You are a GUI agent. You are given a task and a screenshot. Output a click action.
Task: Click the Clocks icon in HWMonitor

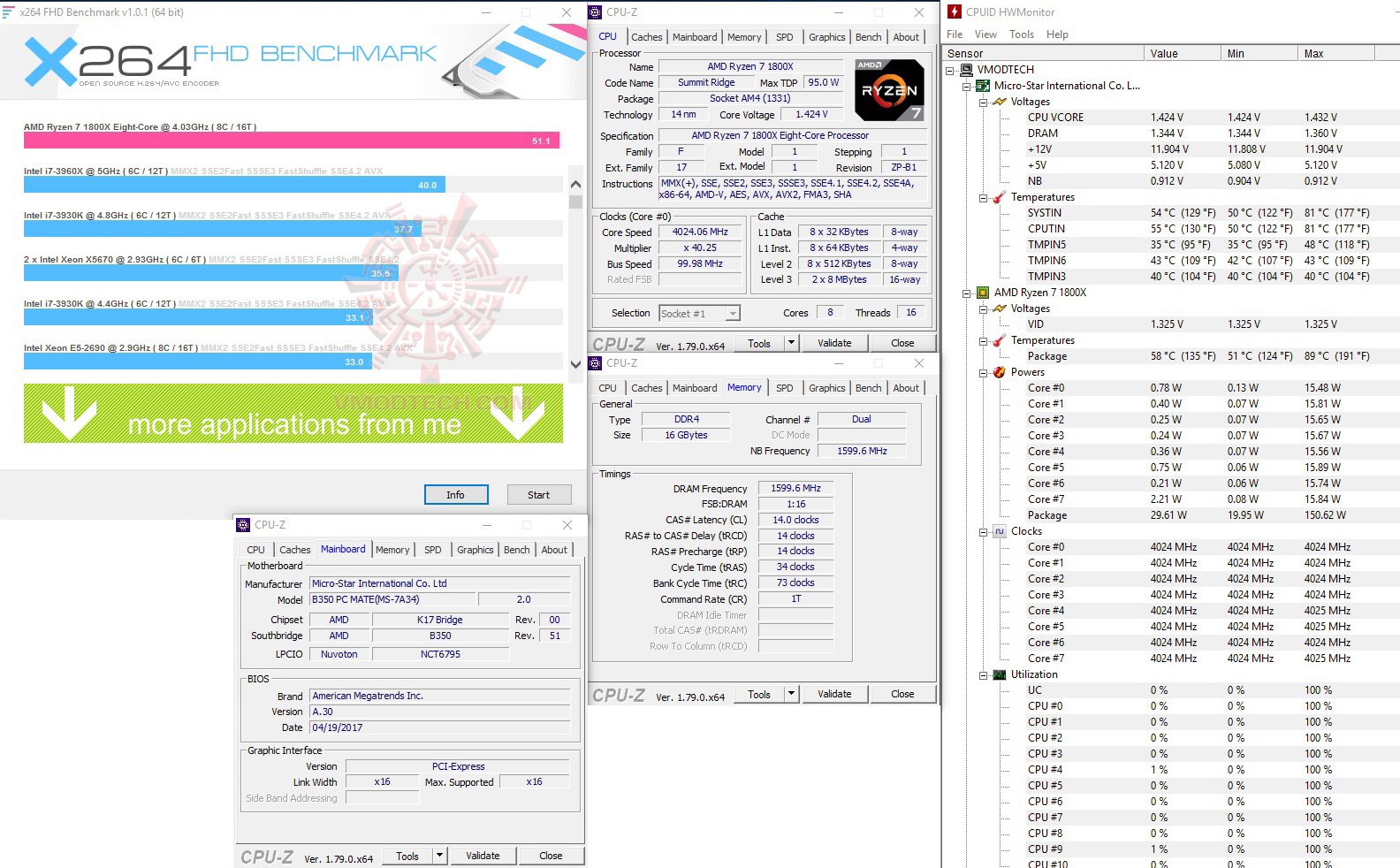pyautogui.click(x=1000, y=531)
